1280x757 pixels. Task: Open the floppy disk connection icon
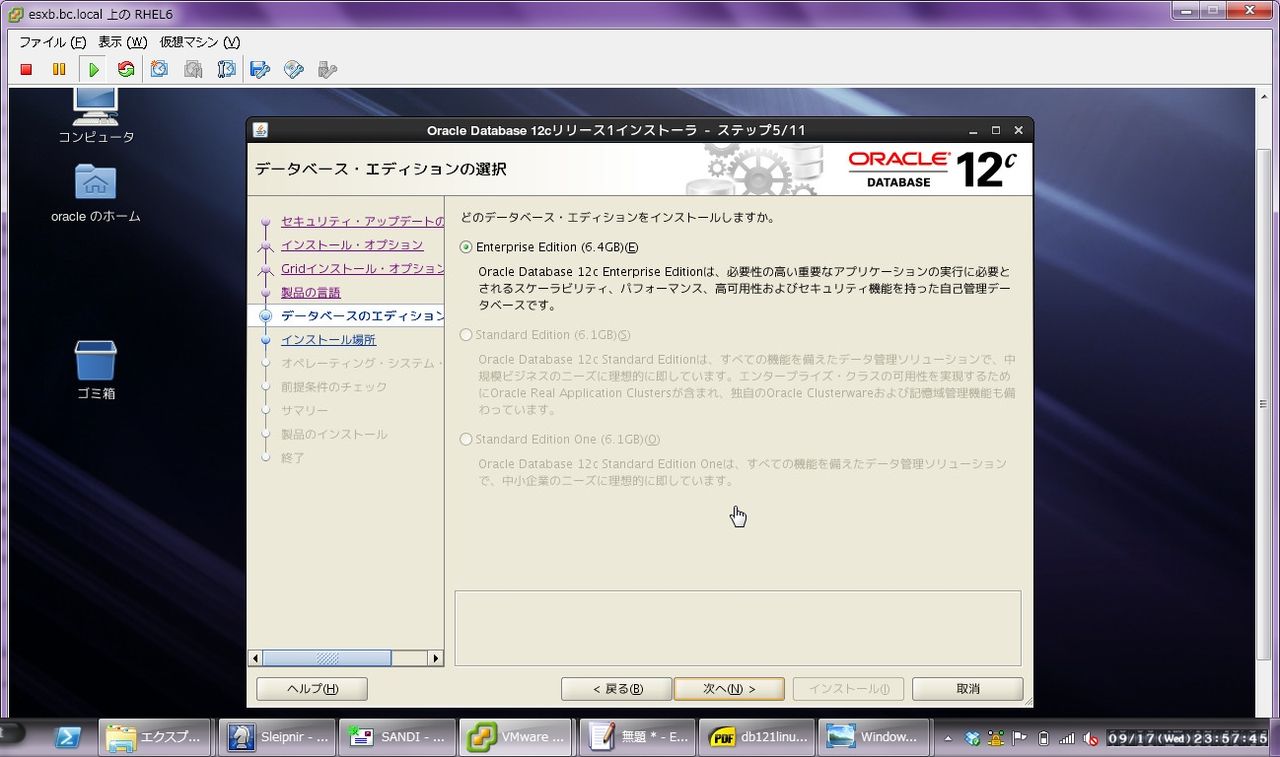click(x=260, y=70)
